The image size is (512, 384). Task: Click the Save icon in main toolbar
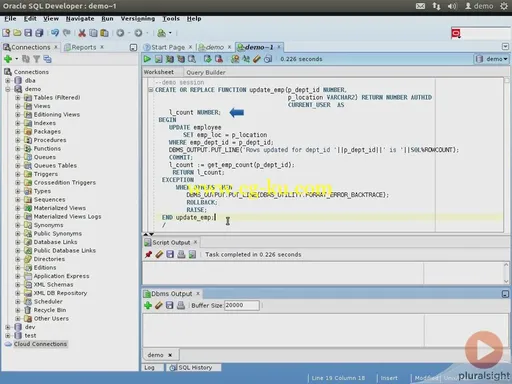[28, 33]
